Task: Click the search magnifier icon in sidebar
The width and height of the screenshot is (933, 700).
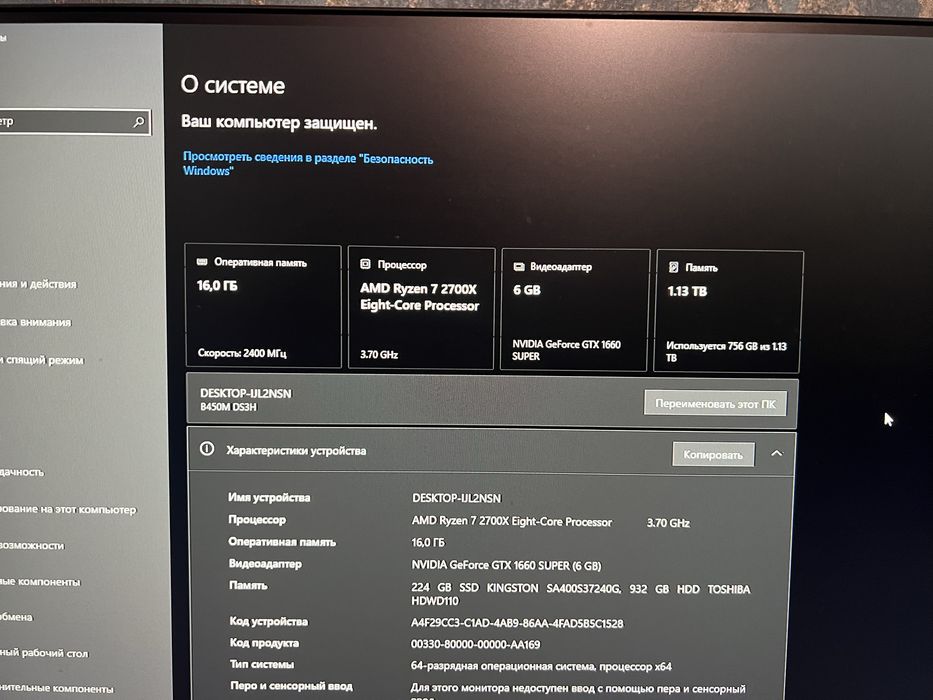Action: [139, 122]
